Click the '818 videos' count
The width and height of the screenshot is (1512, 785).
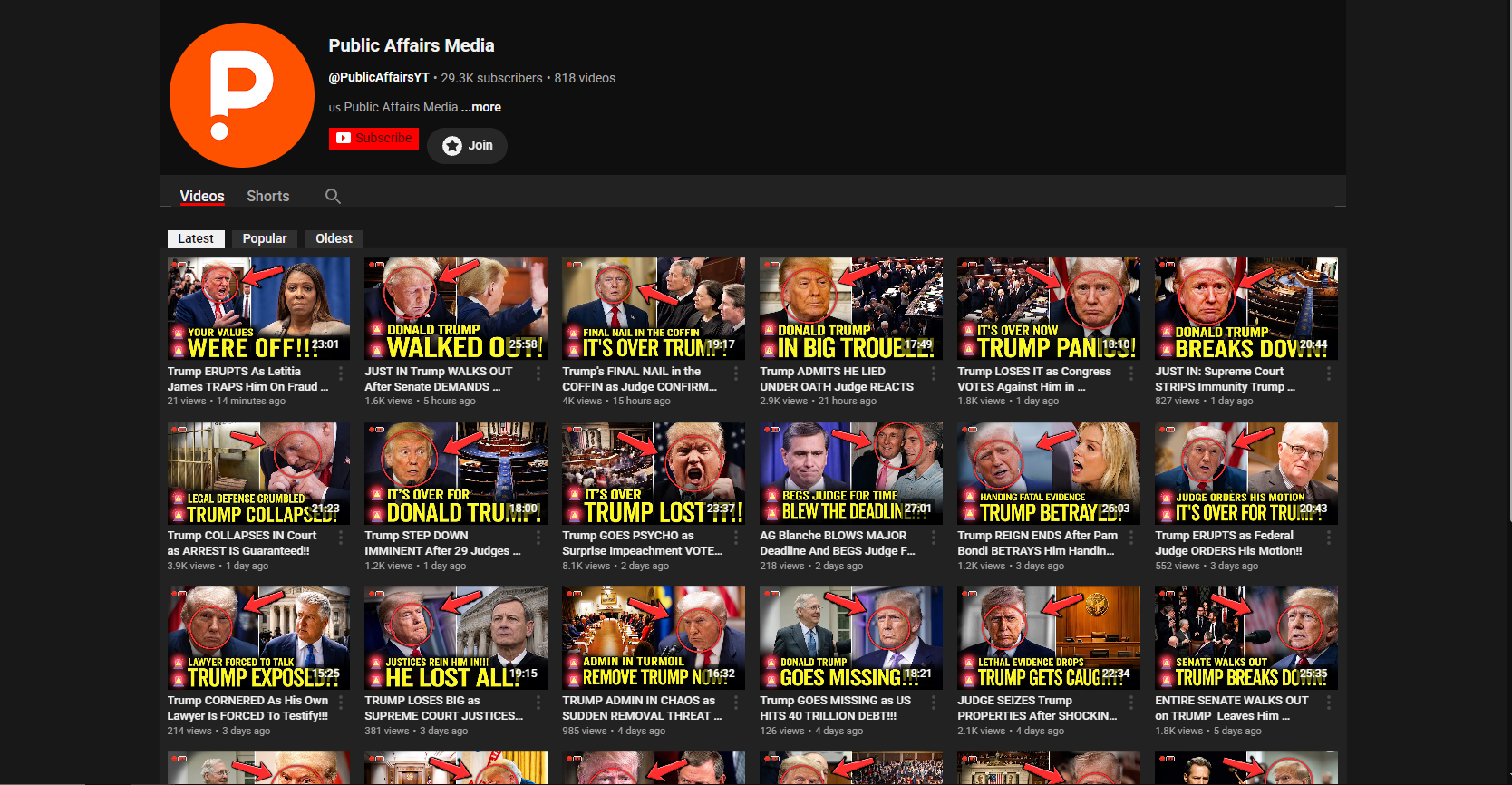pos(585,78)
